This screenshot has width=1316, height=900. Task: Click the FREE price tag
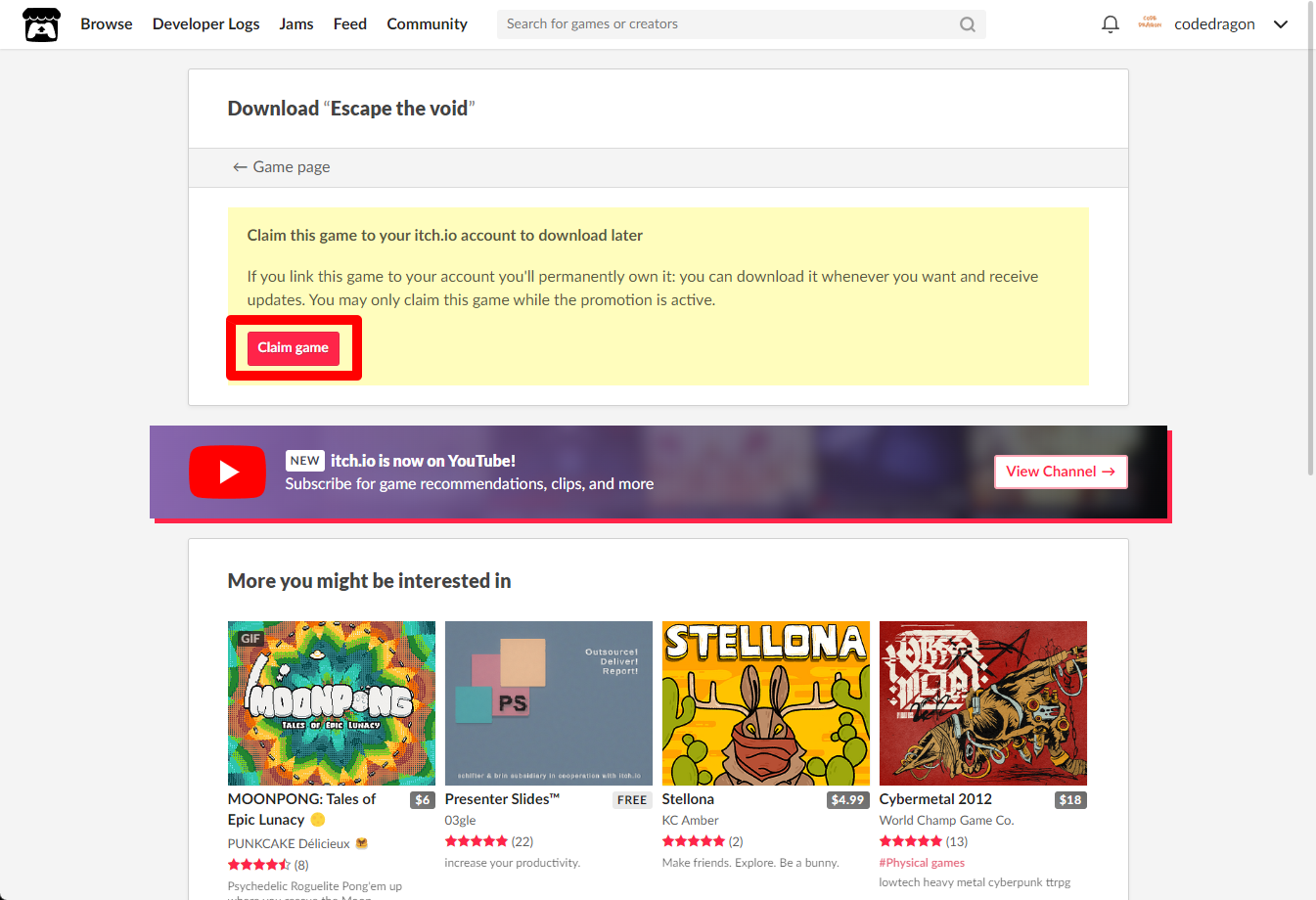(x=632, y=800)
